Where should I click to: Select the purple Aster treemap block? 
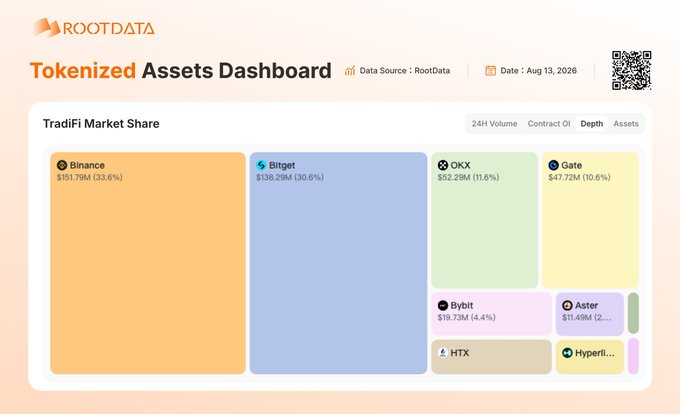tap(590, 314)
